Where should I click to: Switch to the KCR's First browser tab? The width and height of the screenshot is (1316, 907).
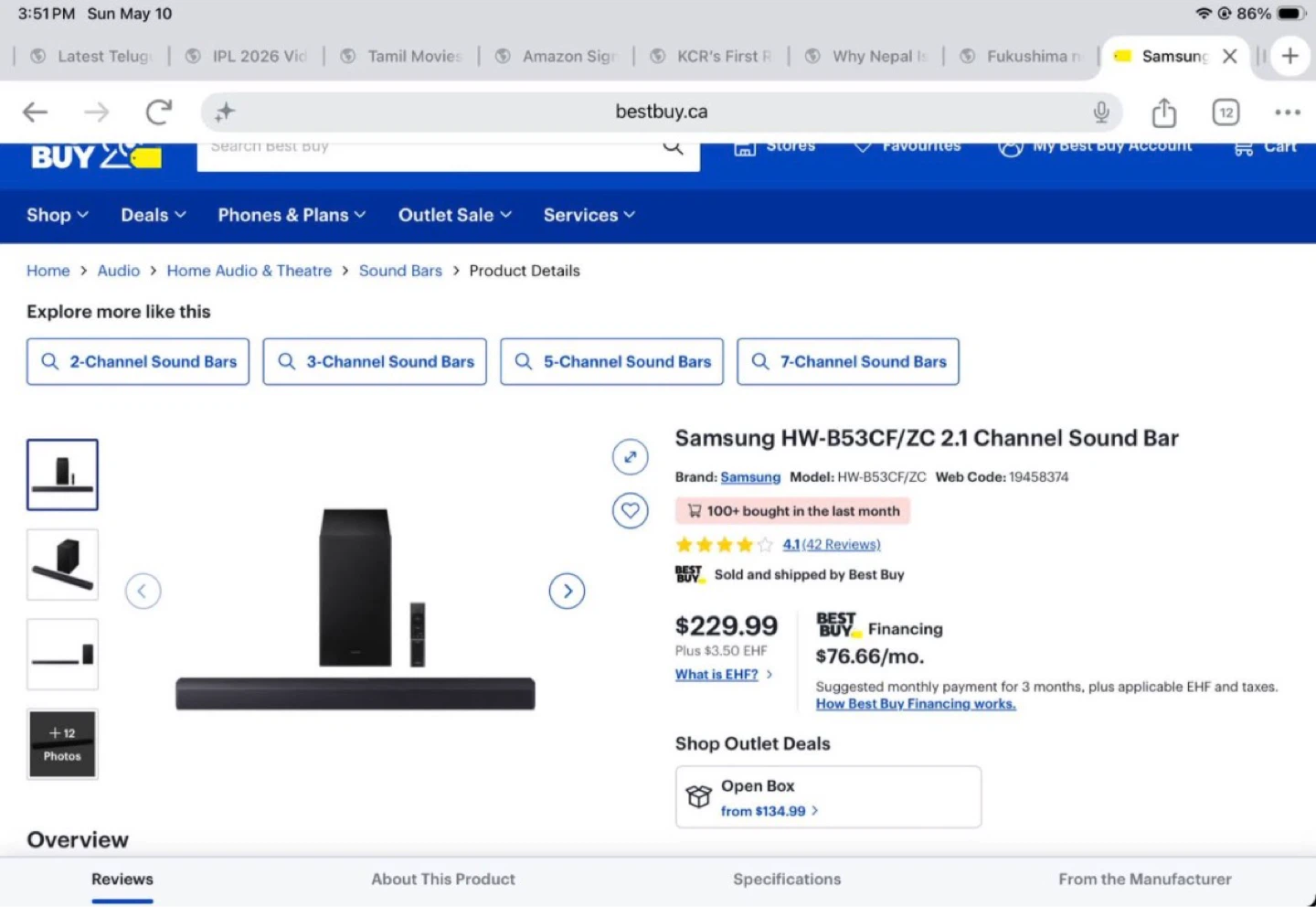pos(711,56)
